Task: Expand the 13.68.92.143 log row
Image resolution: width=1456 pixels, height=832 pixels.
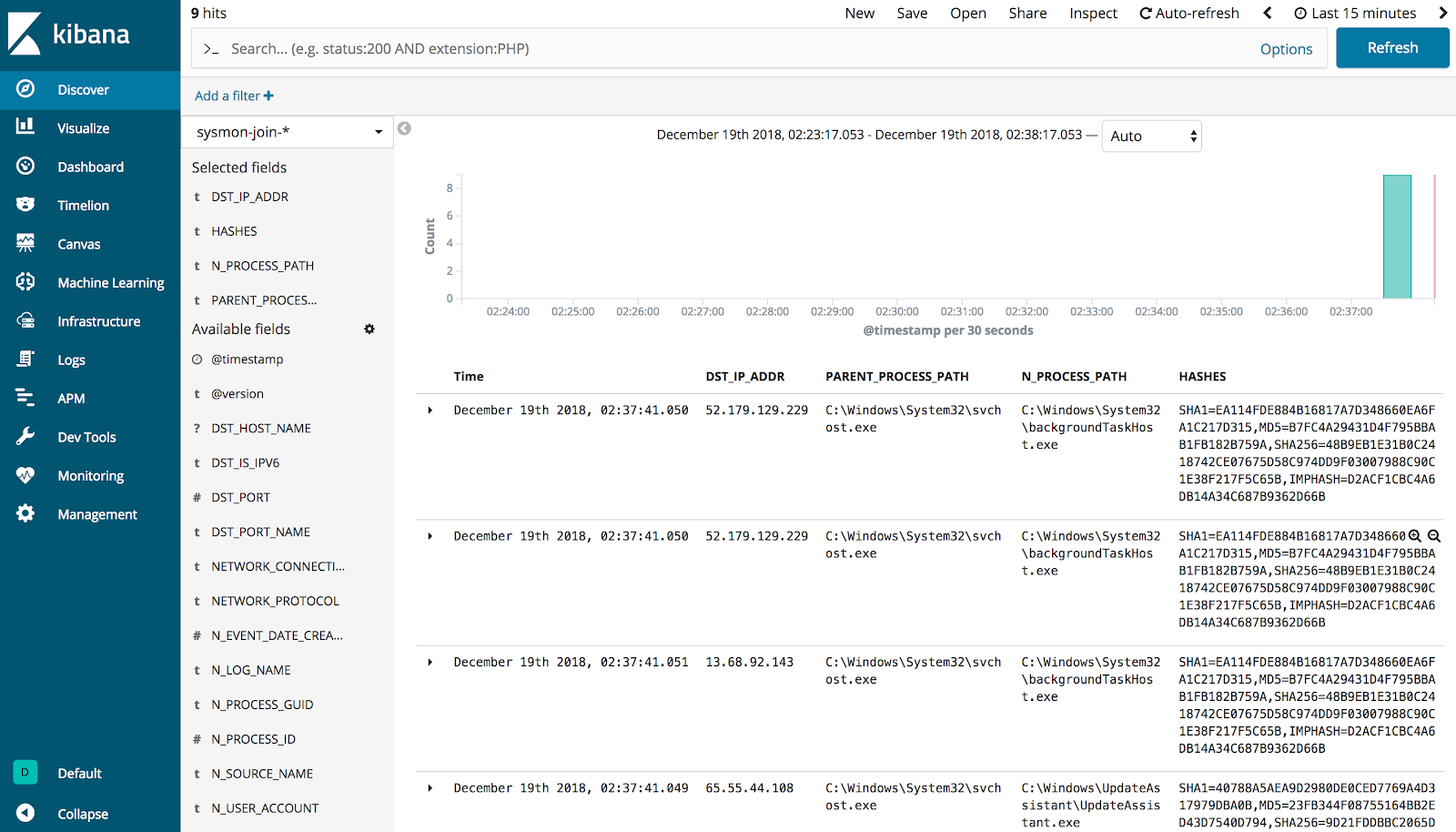Action: pyautogui.click(x=430, y=662)
